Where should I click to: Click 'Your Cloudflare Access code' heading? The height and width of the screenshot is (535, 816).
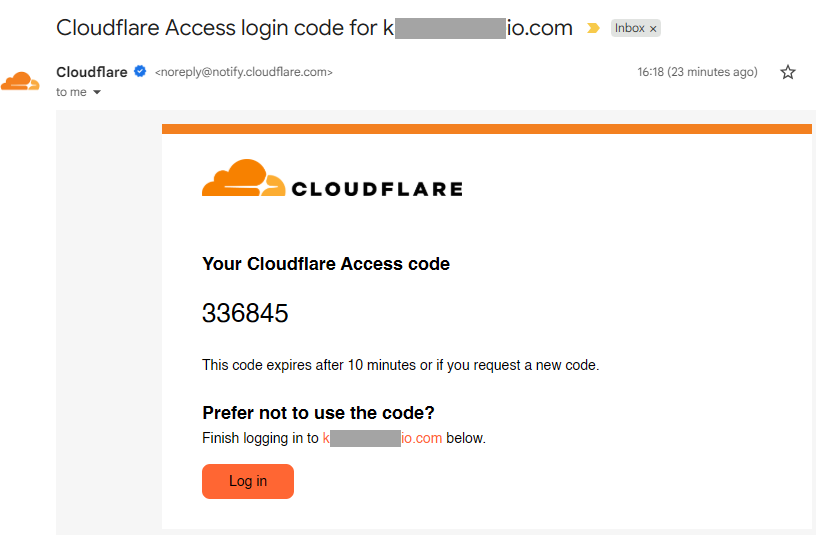click(326, 264)
